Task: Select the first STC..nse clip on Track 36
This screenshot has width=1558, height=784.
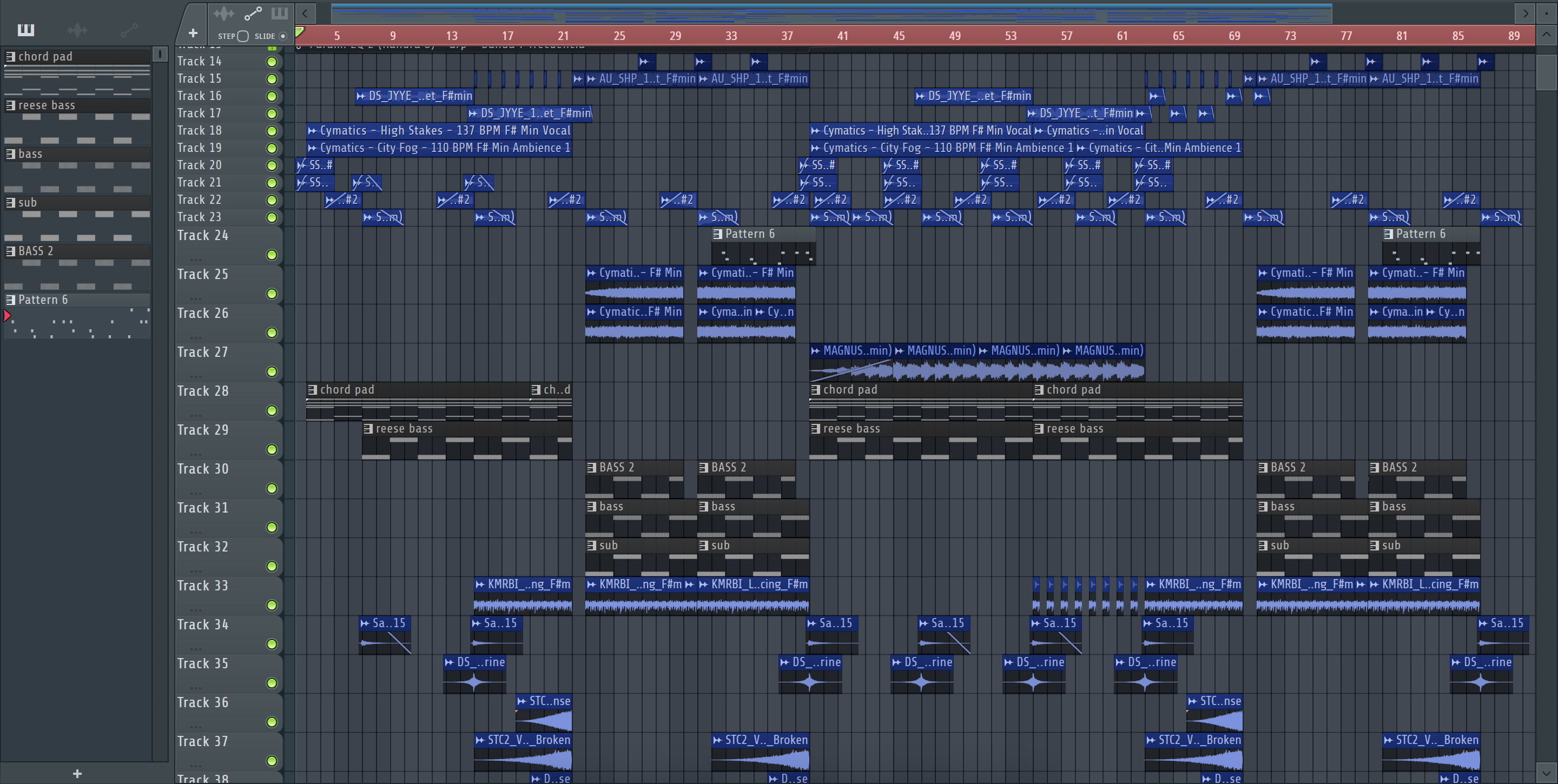Action: click(x=544, y=713)
